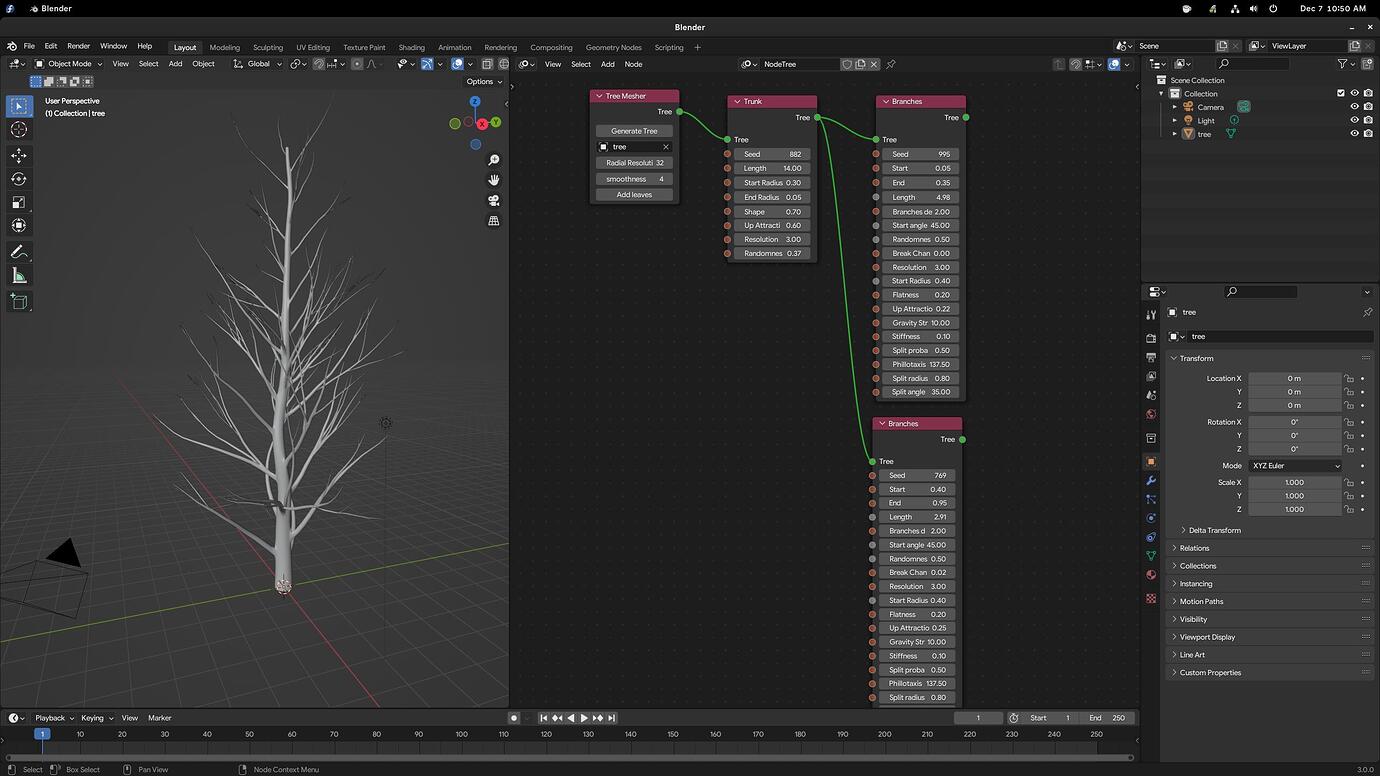The height and width of the screenshot is (776, 1380).
Task: Open the Object Mode dropdown
Action: point(68,64)
